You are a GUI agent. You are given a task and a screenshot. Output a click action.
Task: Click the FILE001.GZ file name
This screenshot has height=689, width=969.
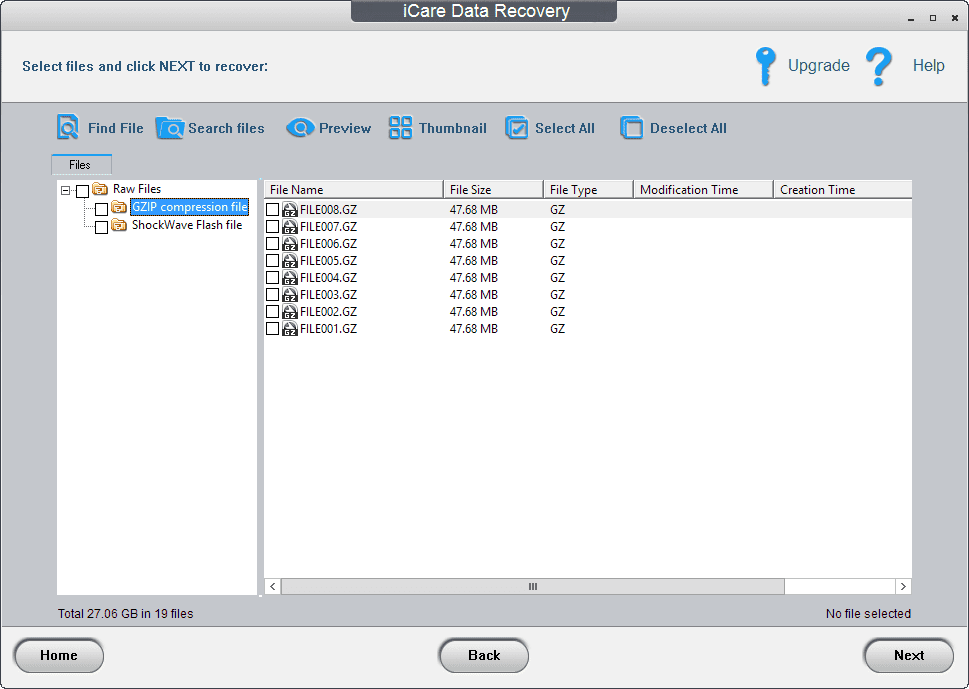click(328, 329)
